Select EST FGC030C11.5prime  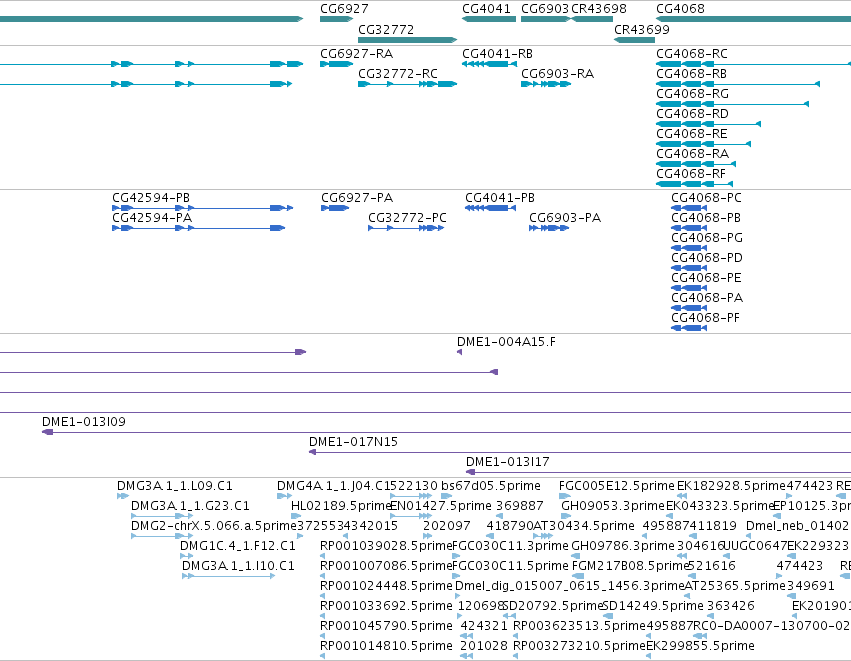point(510,566)
